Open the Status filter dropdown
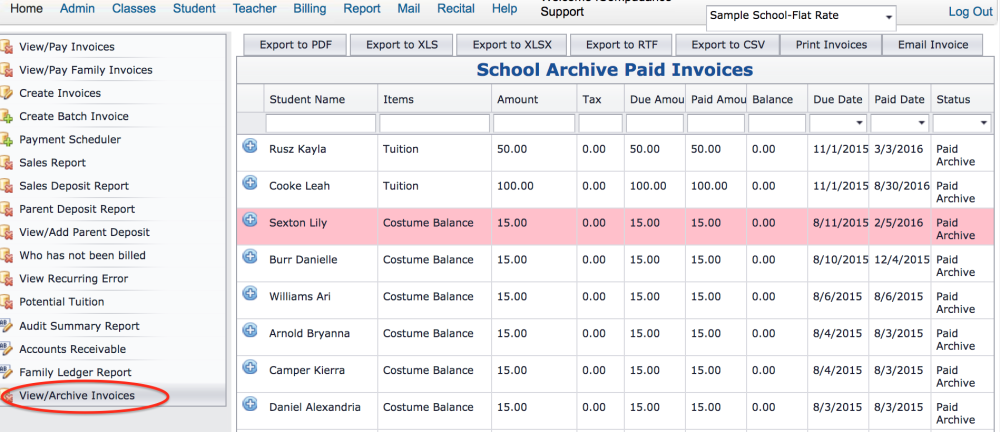This screenshot has height=432, width=1000. click(983, 123)
